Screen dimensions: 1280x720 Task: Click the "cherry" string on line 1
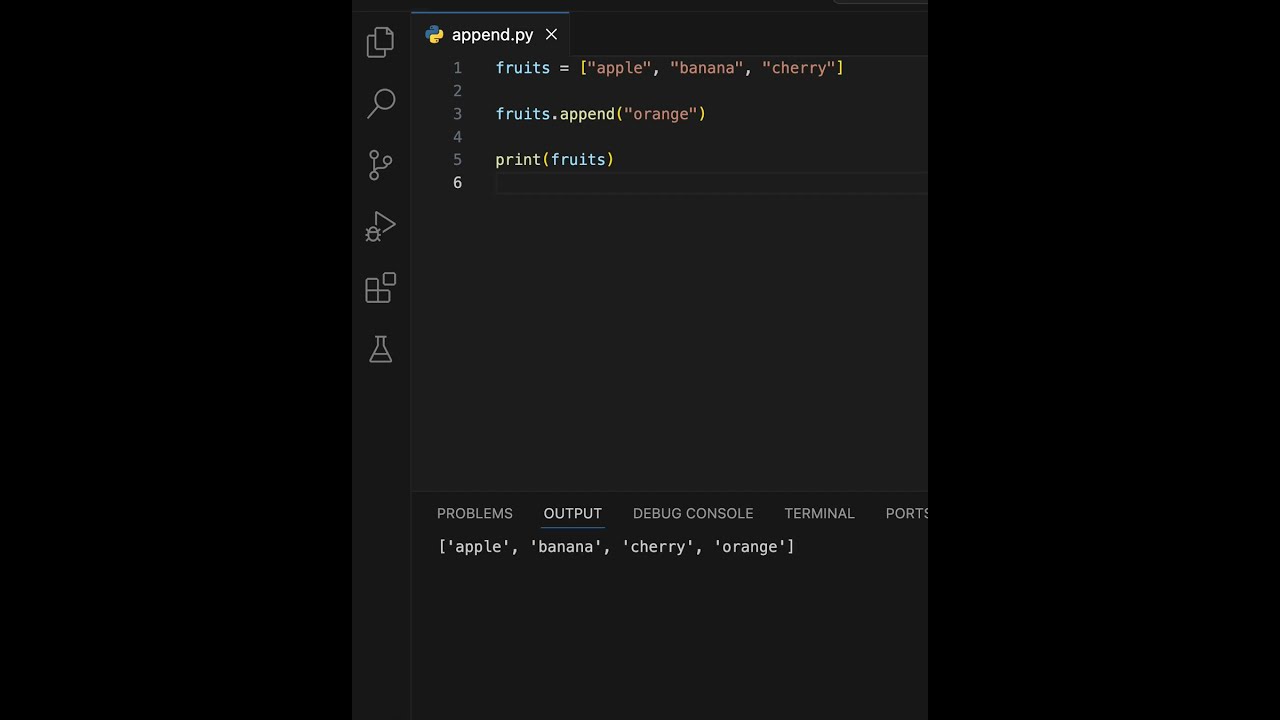pos(799,68)
